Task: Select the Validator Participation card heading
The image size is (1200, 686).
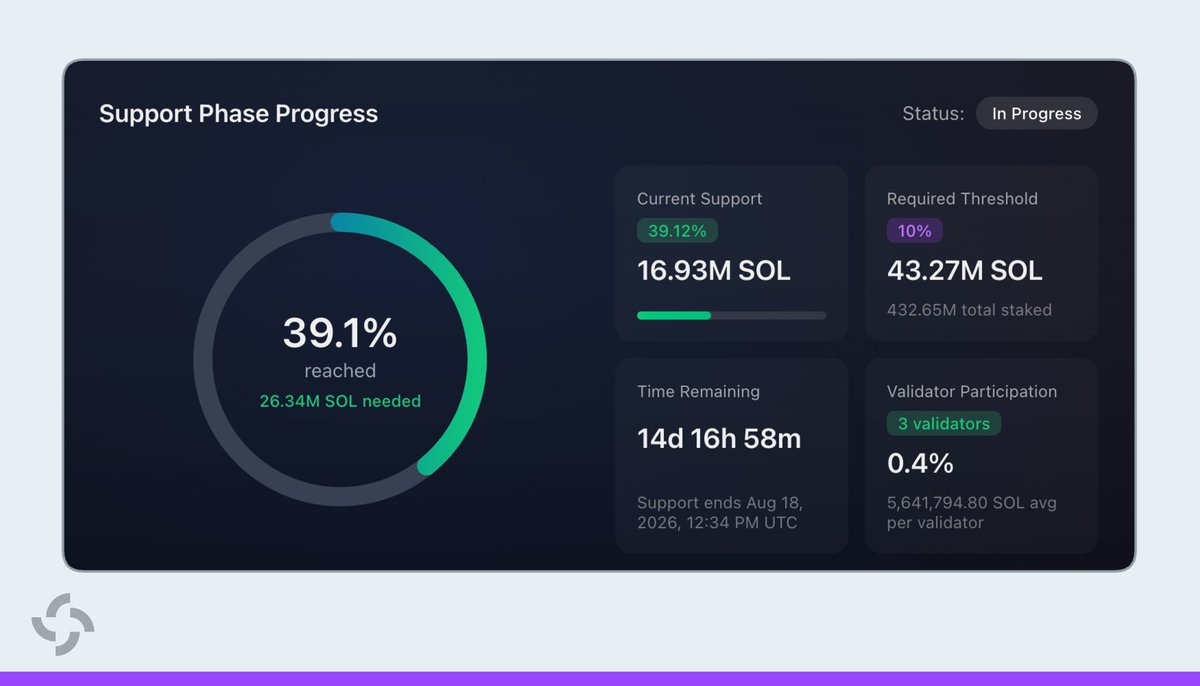Action: point(972,392)
